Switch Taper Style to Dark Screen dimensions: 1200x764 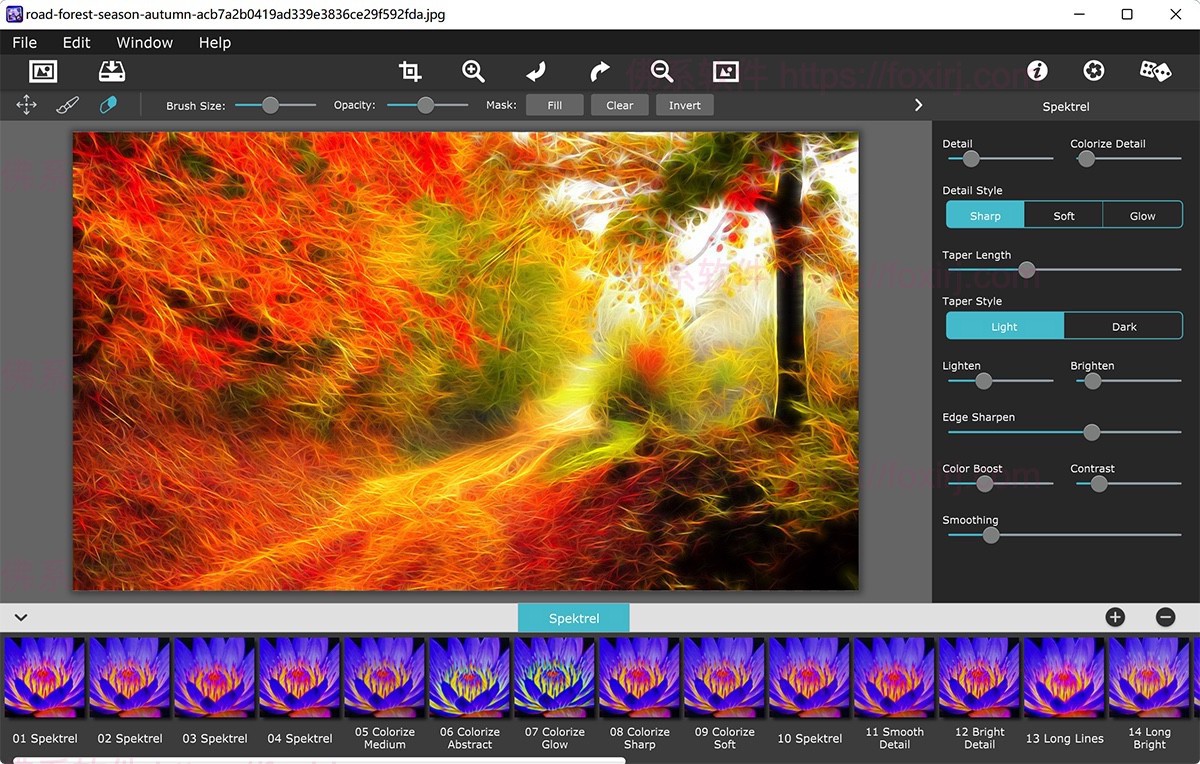(x=1124, y=325)
